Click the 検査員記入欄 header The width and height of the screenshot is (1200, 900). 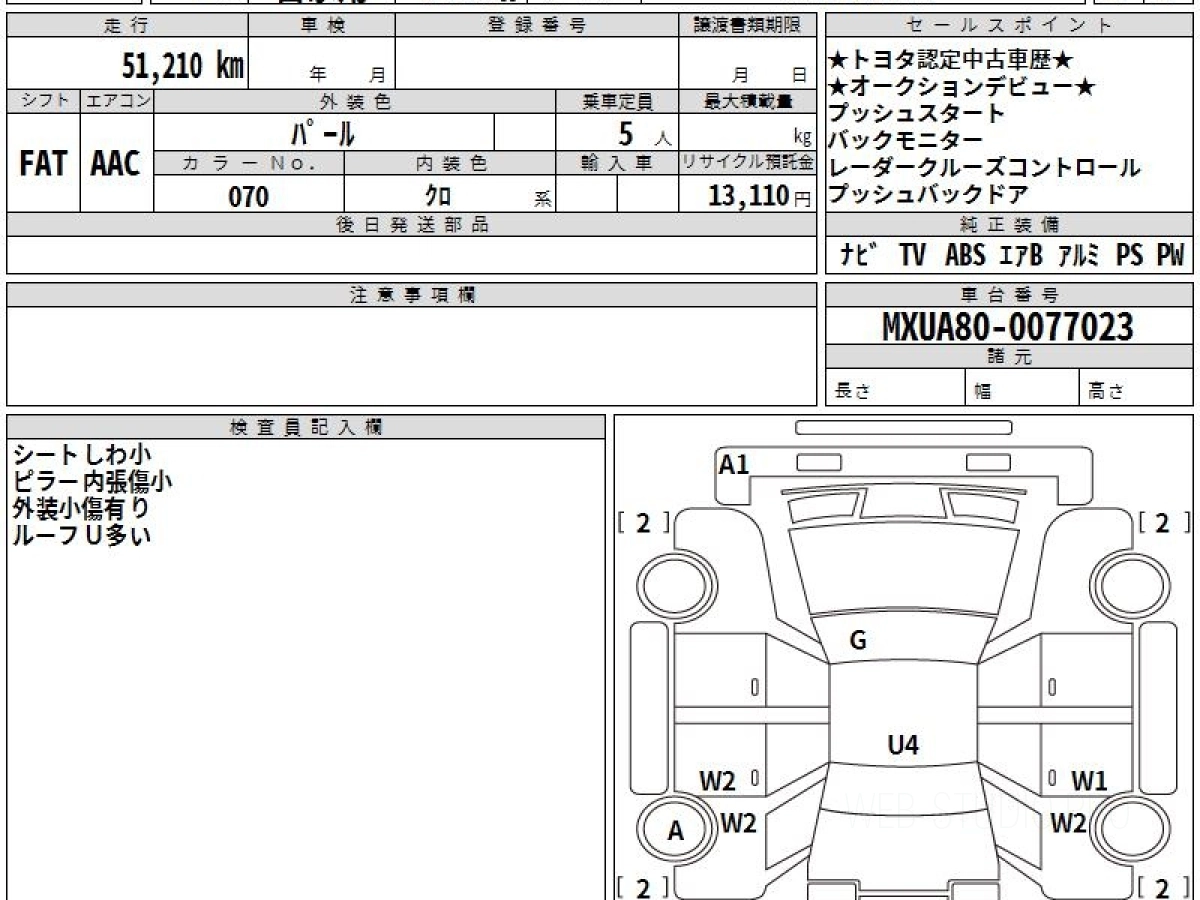click(306, 426)
